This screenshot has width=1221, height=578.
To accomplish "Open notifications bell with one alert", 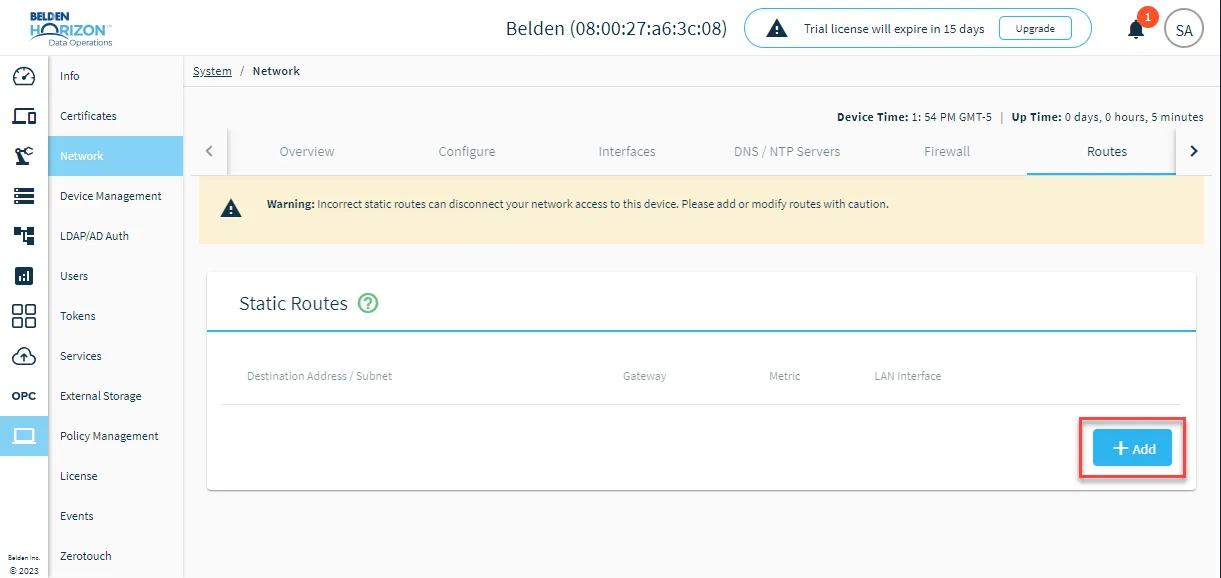I will pos(1136,29).
